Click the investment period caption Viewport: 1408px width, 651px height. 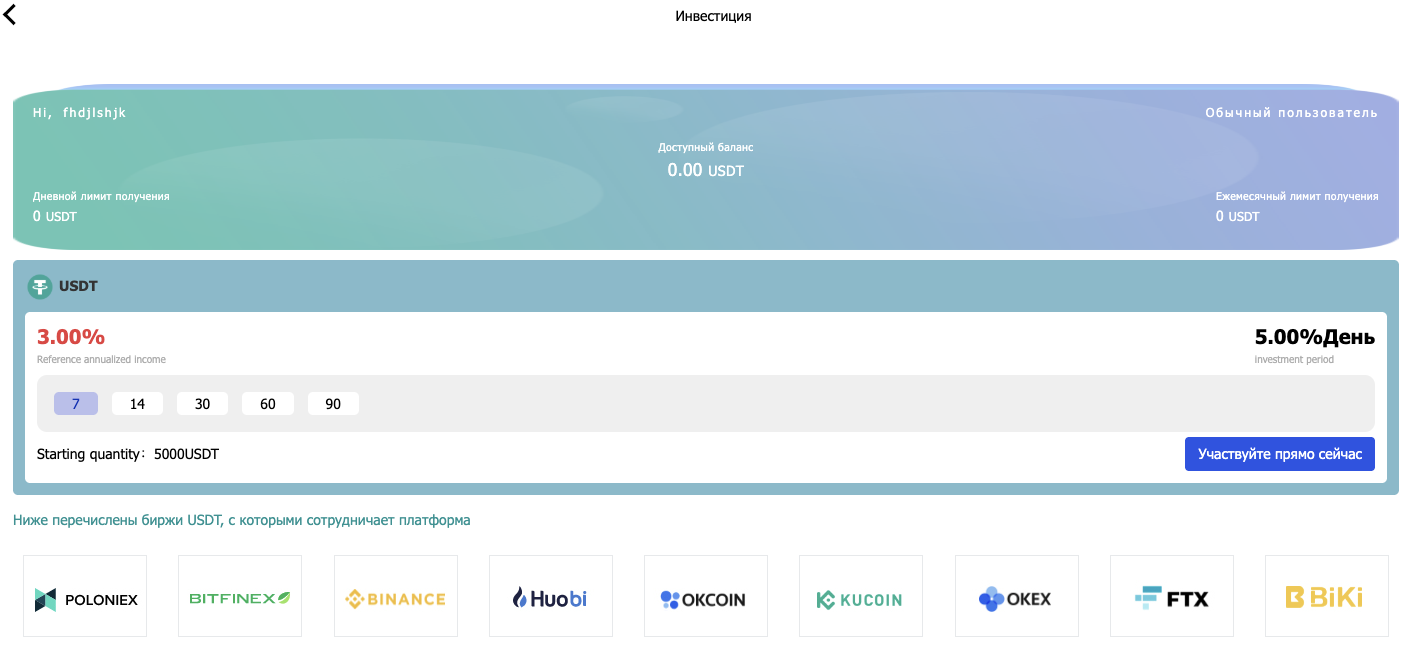point(1294,359)
